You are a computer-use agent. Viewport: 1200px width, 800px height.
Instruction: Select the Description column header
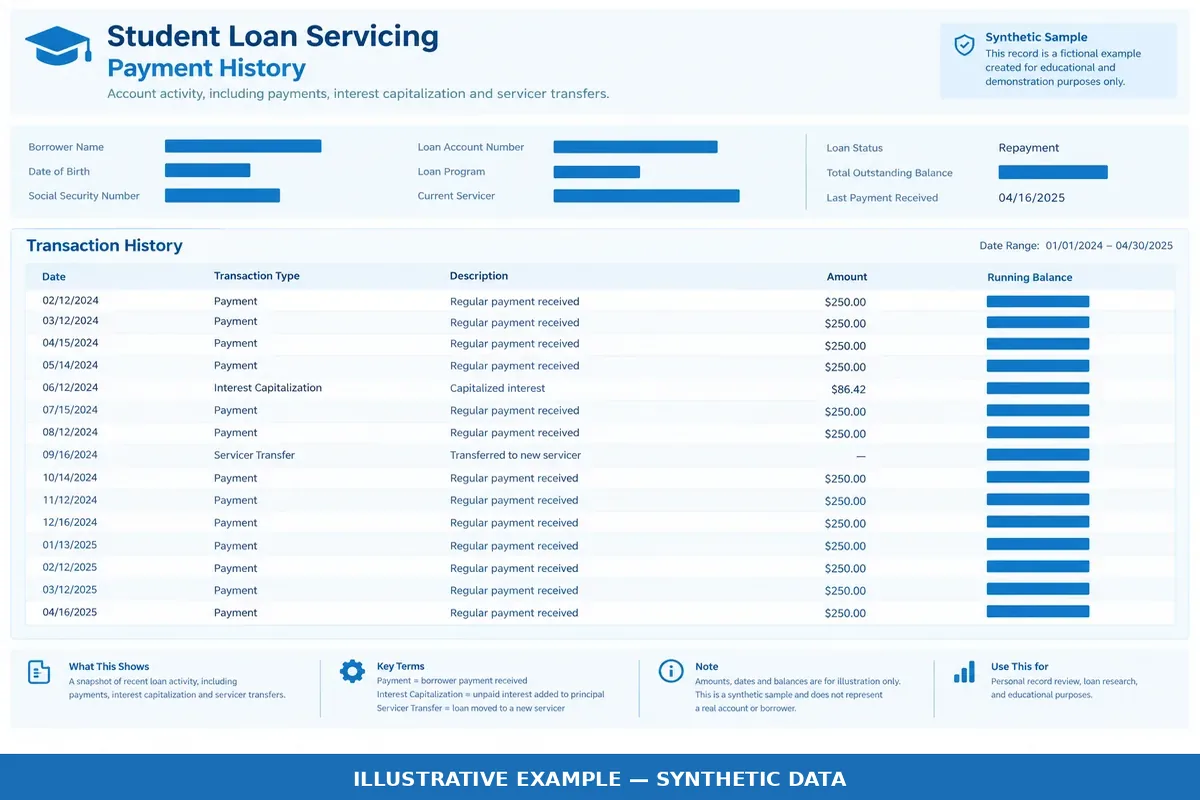point(479,276)
